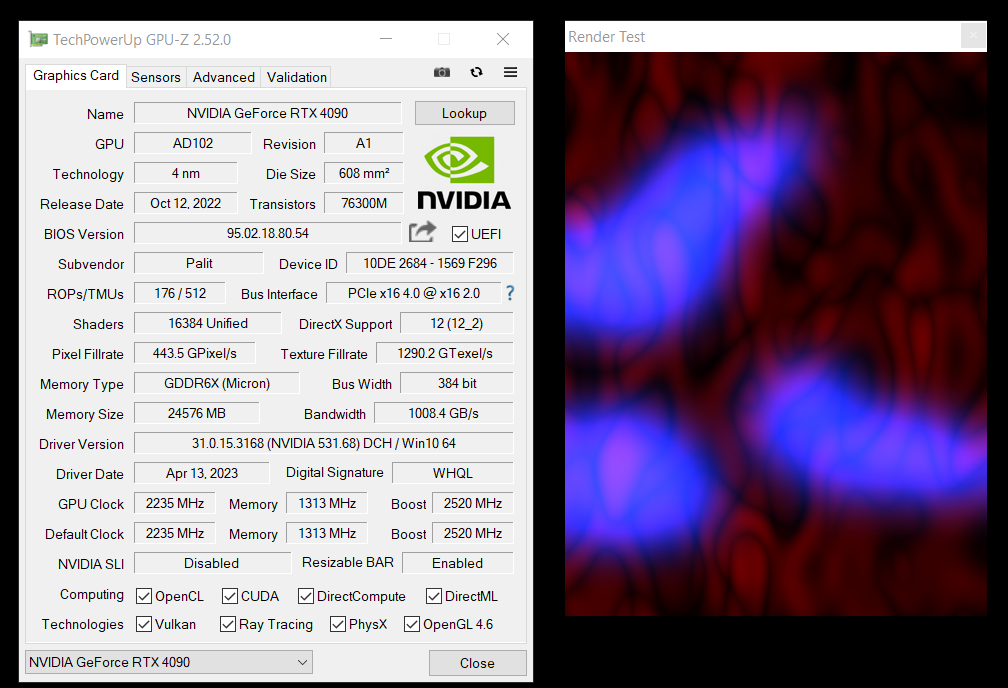
Task: Click the Device ID 10DE 2684 value
Action: tap(429, 263)
